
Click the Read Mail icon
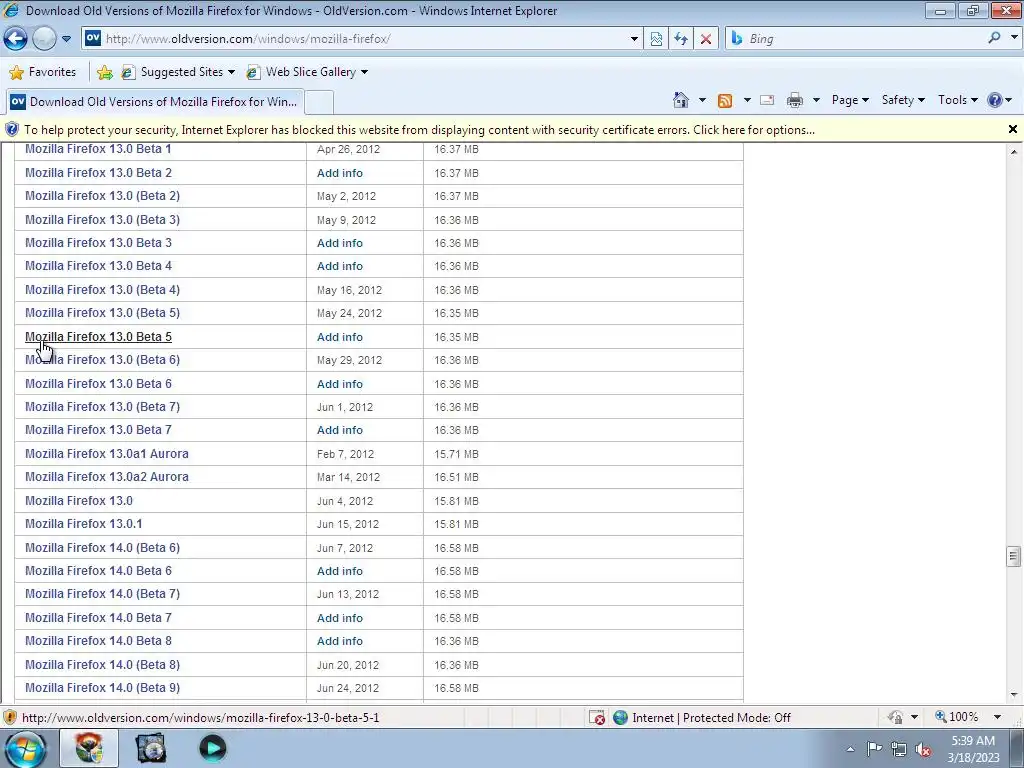(x=767, y=100)
